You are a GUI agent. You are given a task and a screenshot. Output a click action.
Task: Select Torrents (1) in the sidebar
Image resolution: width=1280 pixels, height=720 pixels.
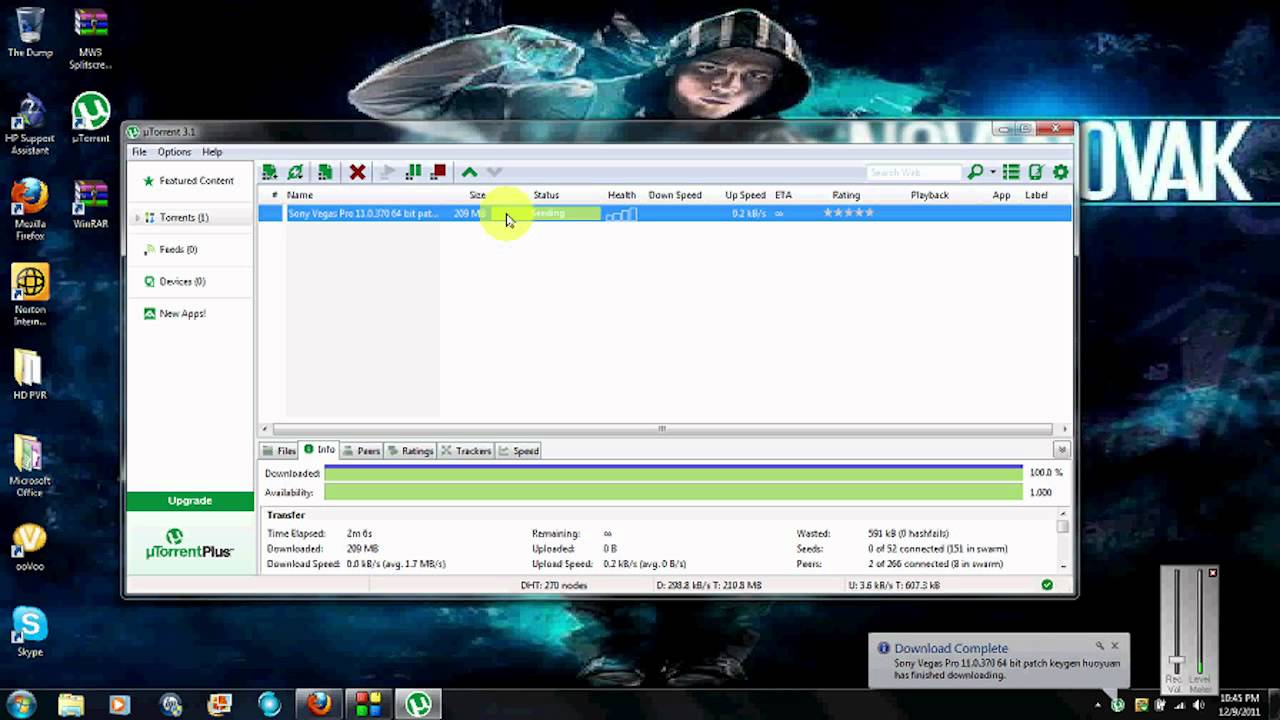[184, 217]
